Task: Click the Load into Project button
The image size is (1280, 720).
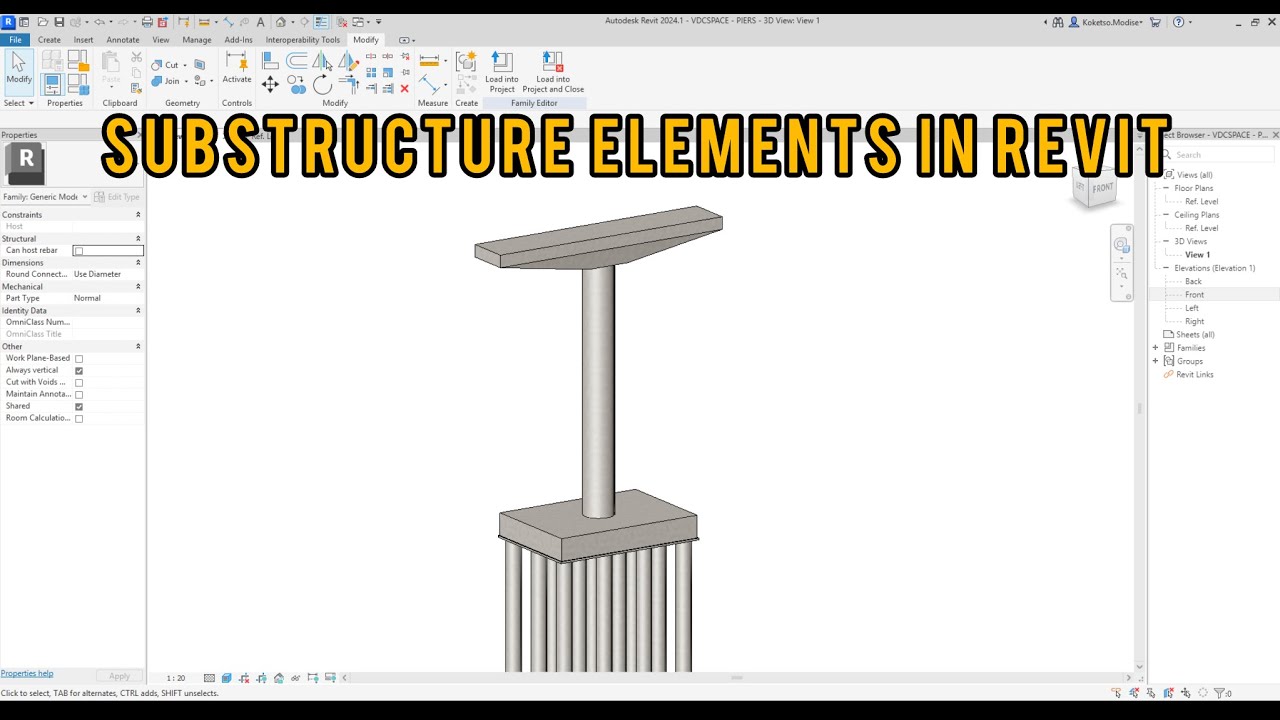Action: click(x=502, y=72)
